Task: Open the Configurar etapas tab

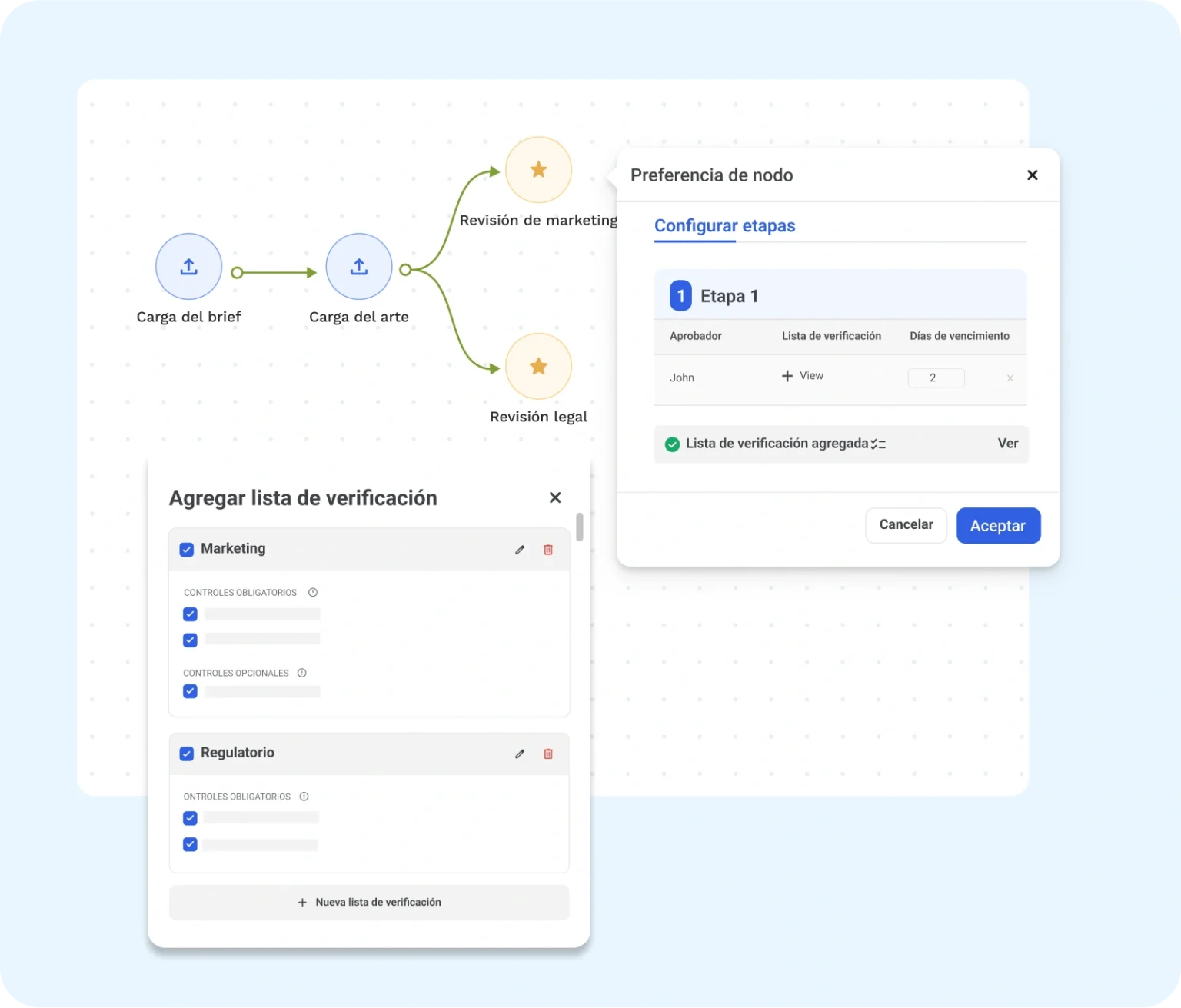Action: 724,226
